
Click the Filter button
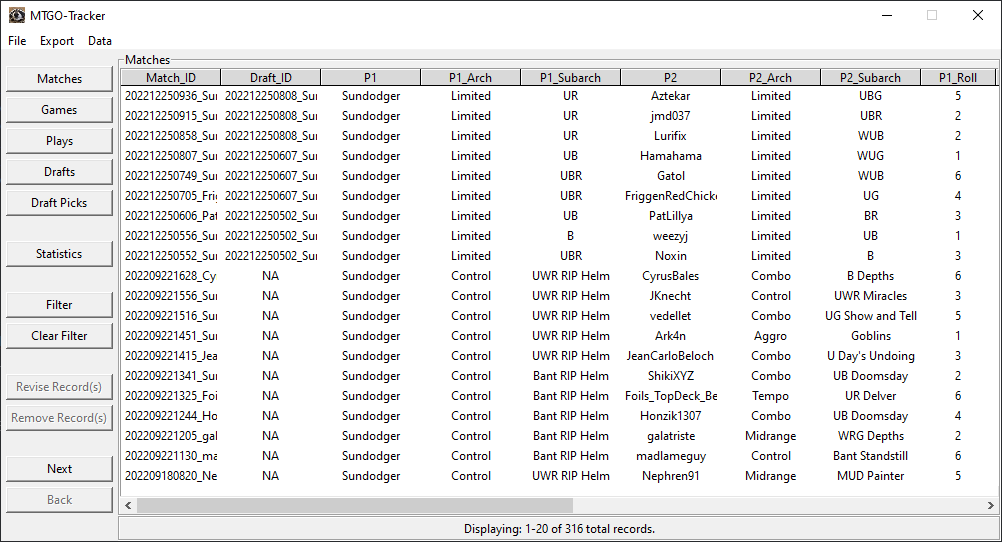coord(59,305)
